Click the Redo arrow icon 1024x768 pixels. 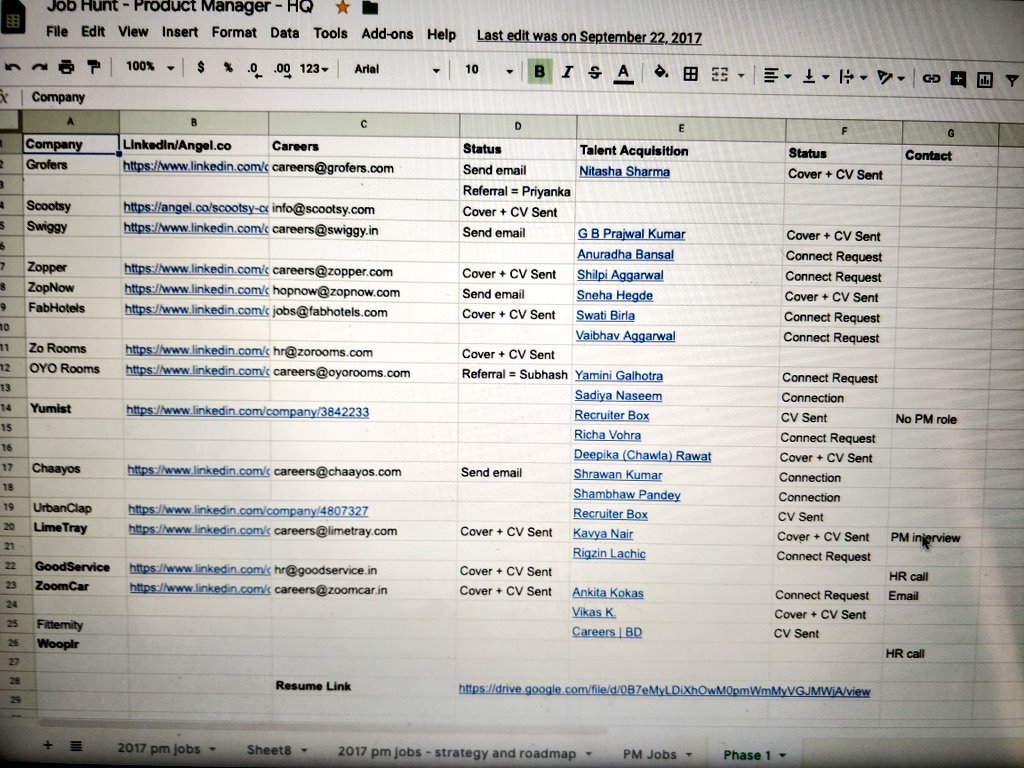pyautogui.click(x=39, y=67)
